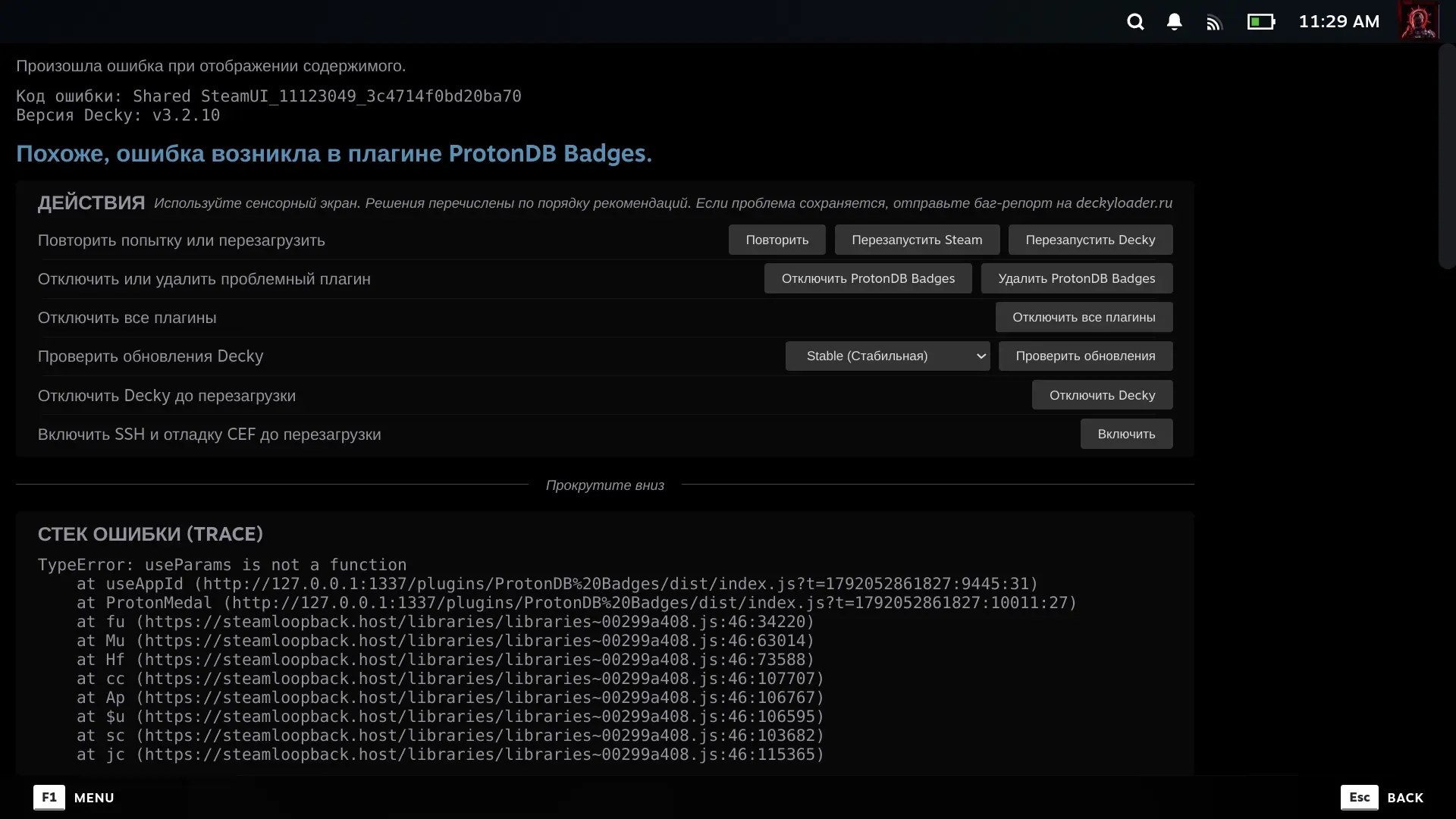
Task: Click 'Отключить Decky до перезагрузки' label
Action: point(167,396)
